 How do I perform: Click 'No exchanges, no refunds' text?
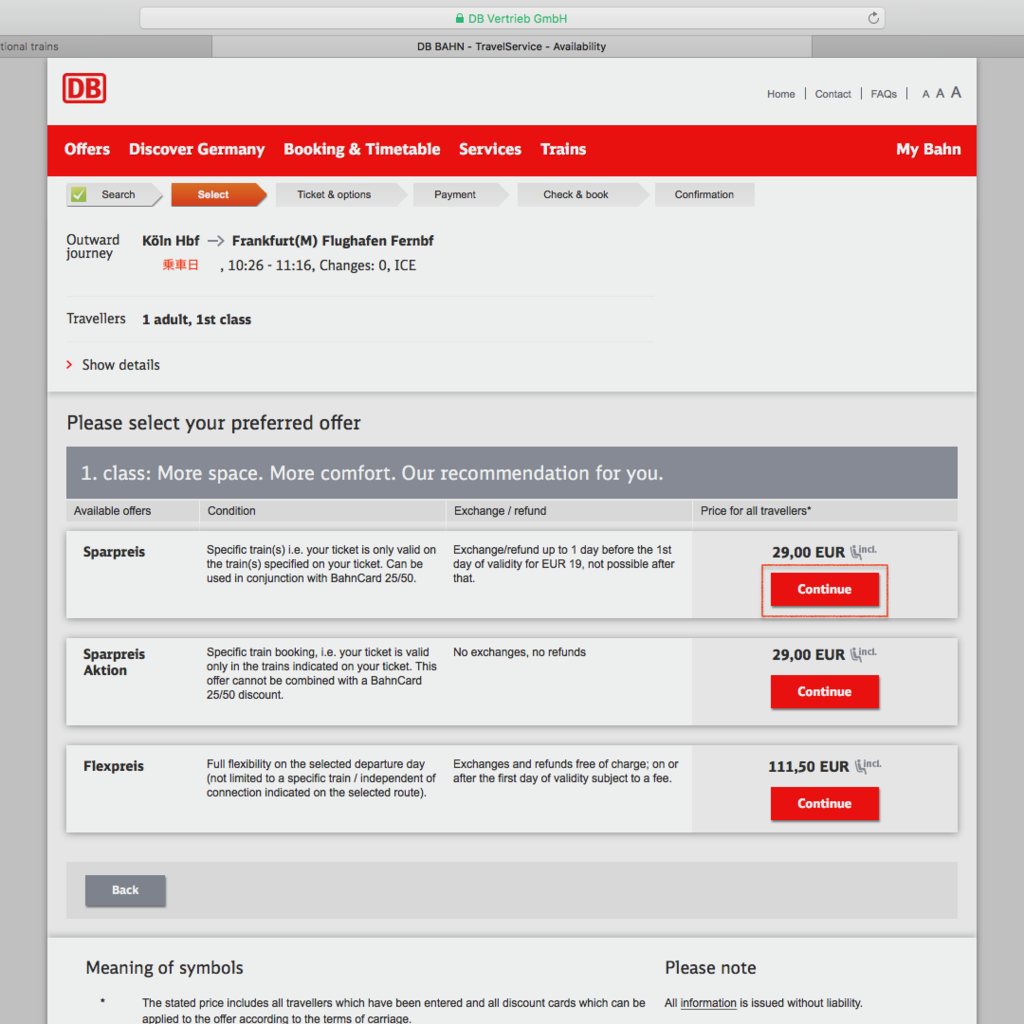click(519, 652)
